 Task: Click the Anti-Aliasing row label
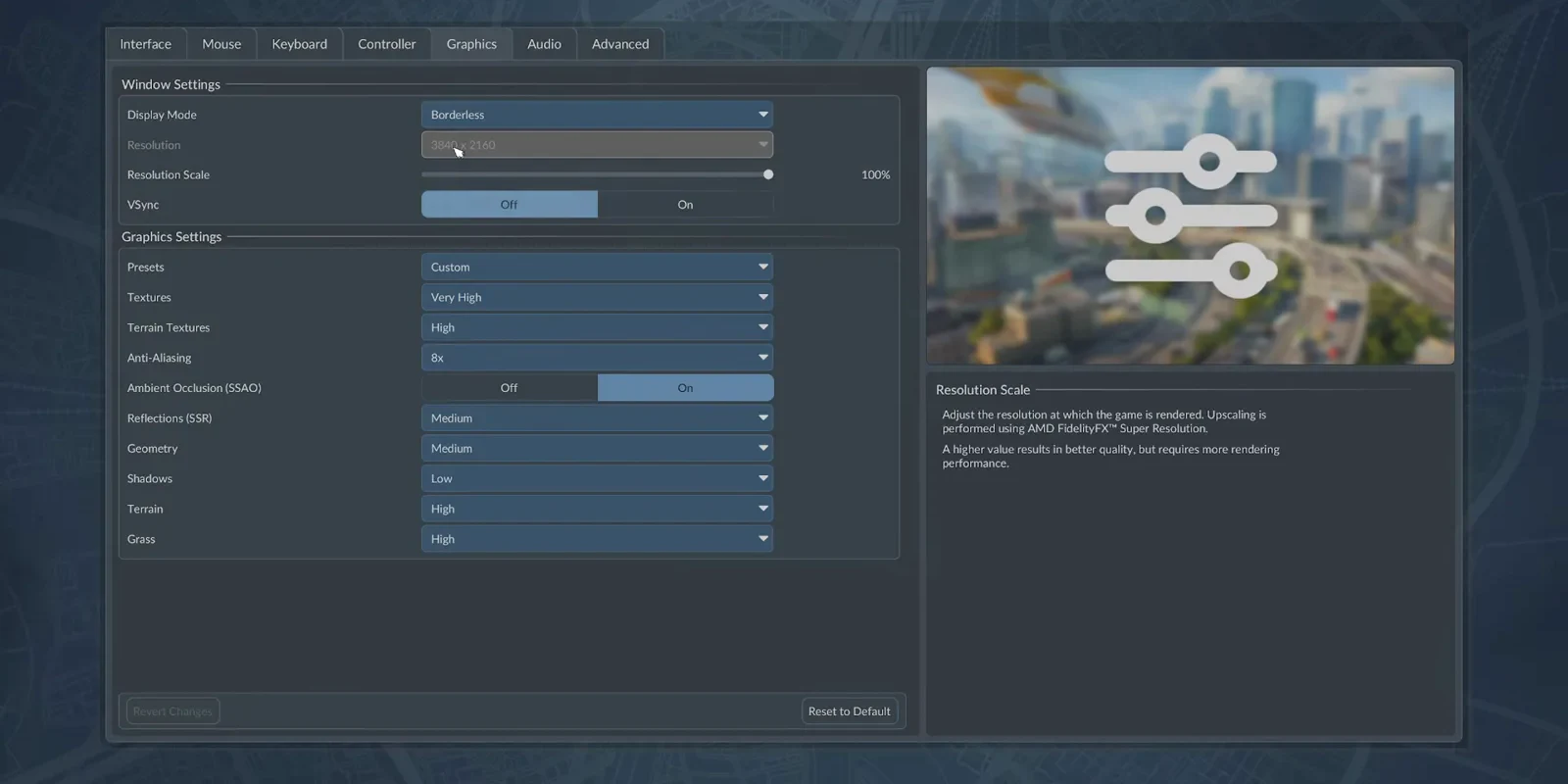159,358
